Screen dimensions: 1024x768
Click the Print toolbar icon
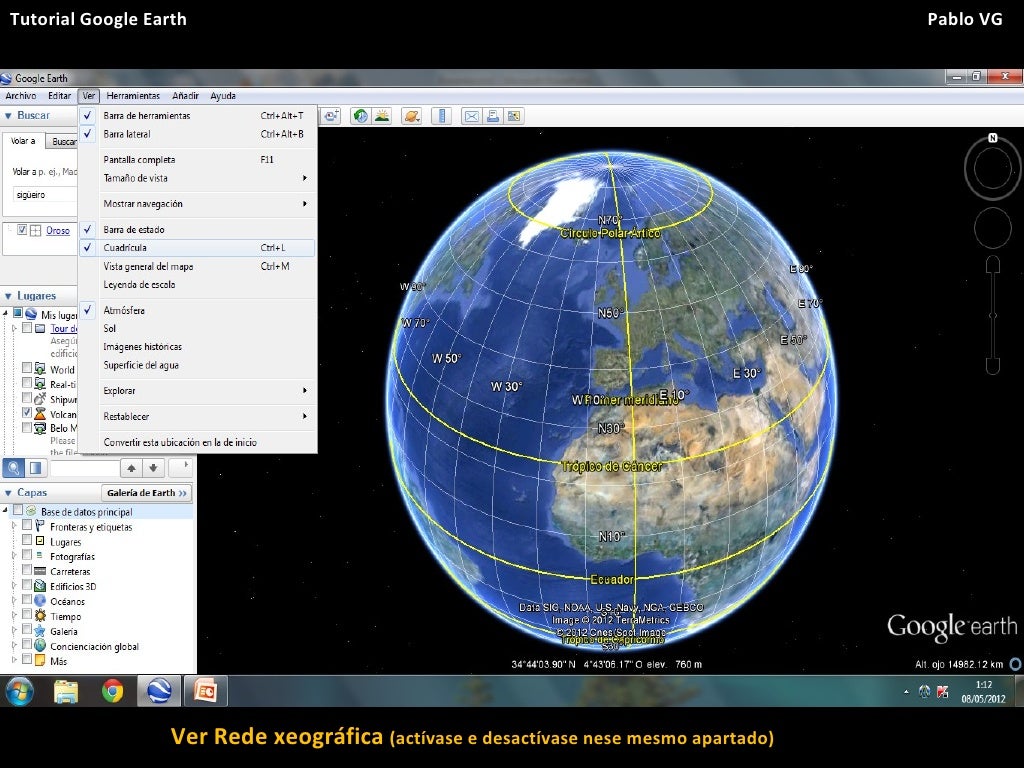(x=492, y=116)
